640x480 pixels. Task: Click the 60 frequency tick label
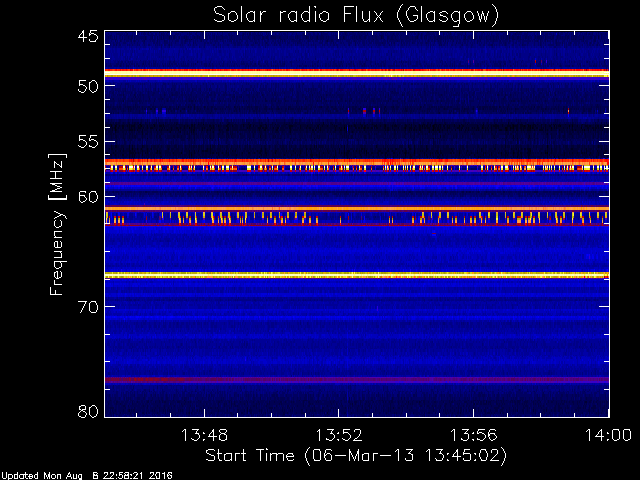click(x=88, y=197)
